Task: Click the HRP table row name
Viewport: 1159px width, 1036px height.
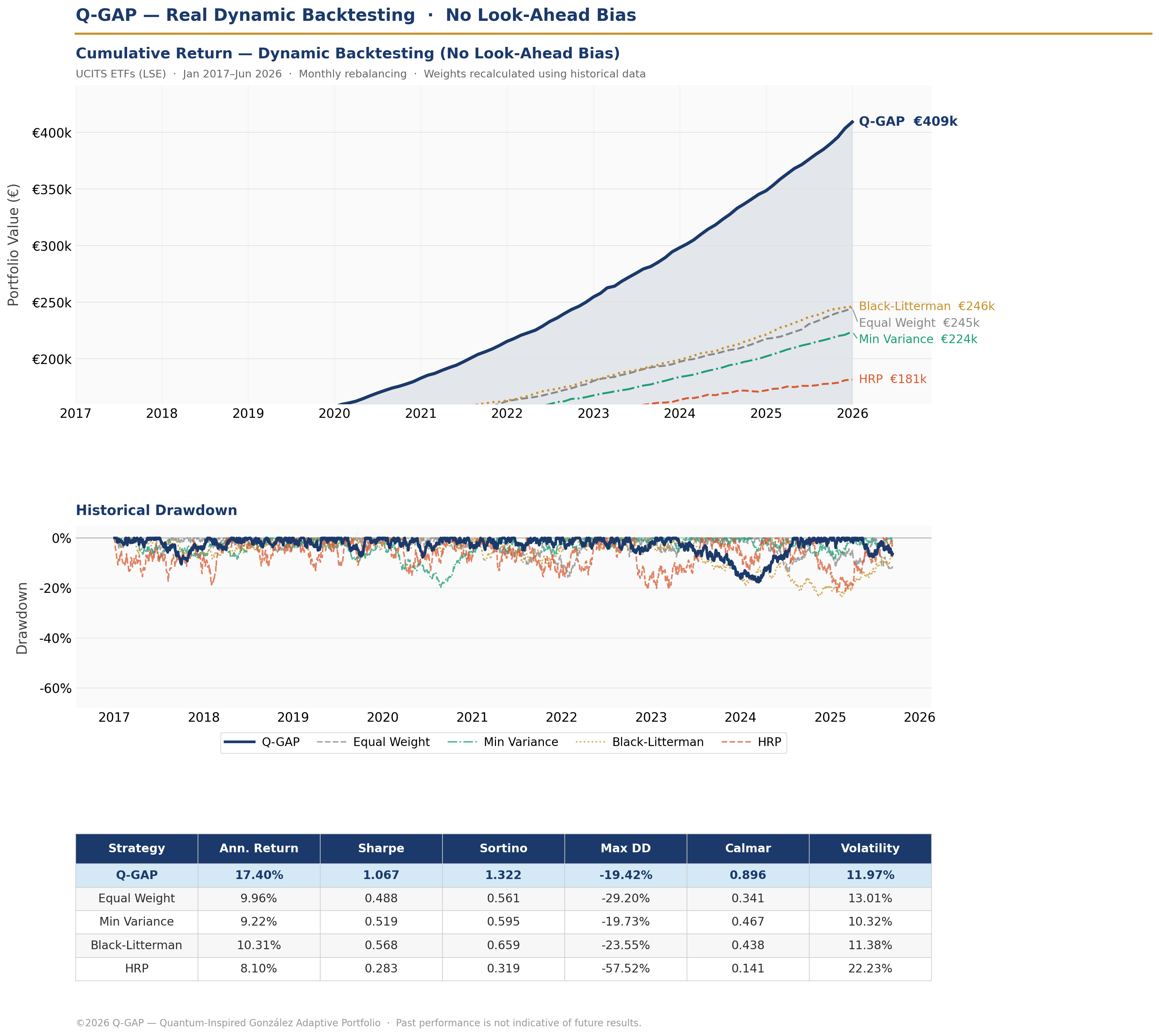Action: (136, 968)
